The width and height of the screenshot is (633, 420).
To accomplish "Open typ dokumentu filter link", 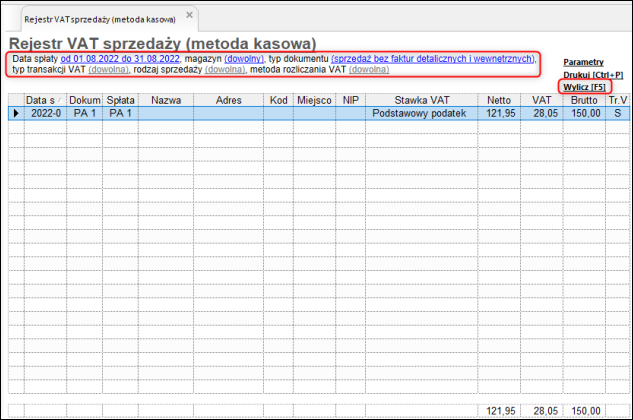I will tap(433, 59).
